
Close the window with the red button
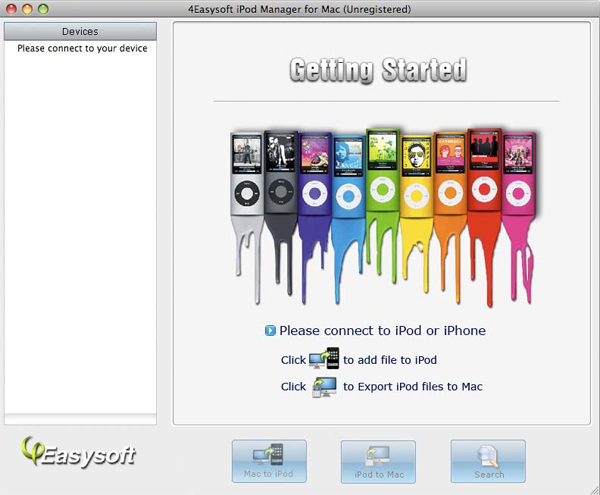[11, 9]
